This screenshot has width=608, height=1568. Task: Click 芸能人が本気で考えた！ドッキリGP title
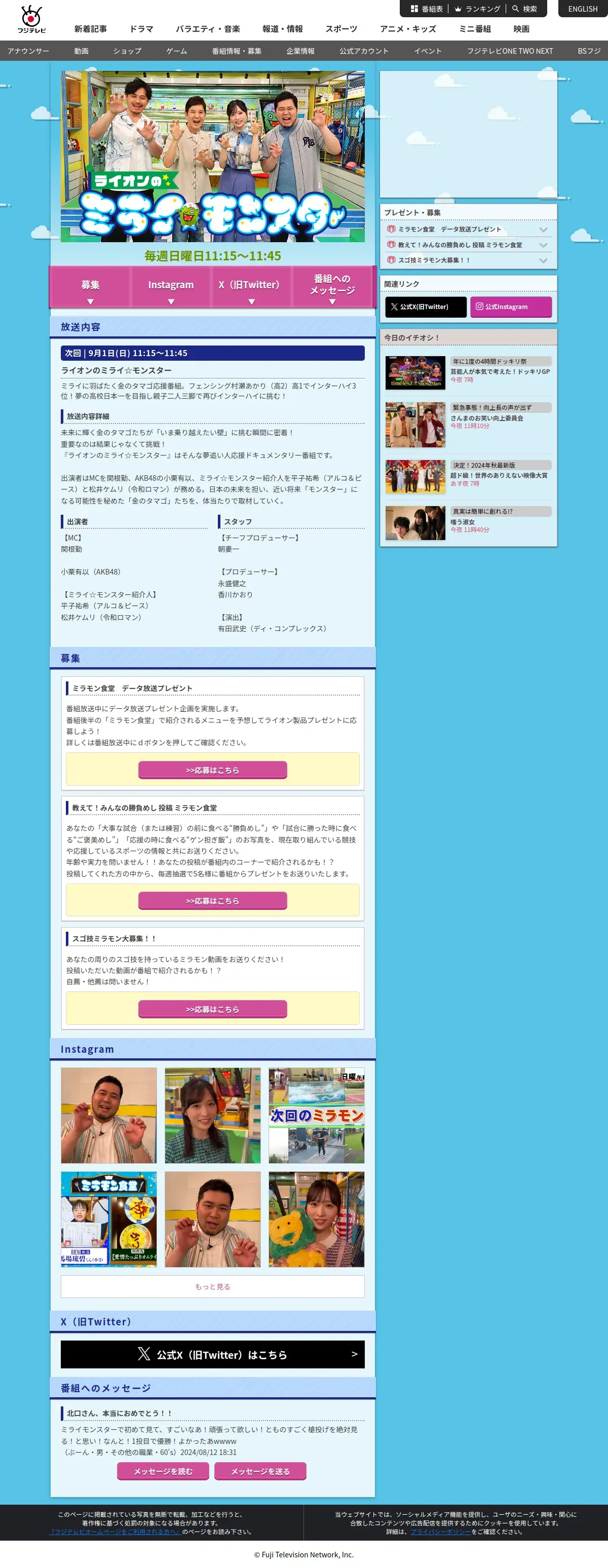pos(500,371)
